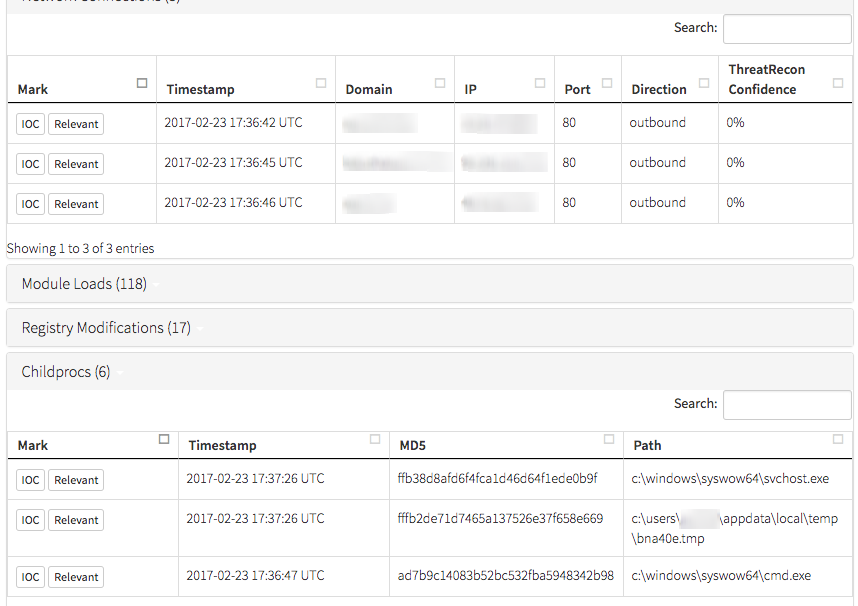
Task: Mark the 17:36:46 network connection as Relevant
Action: [76, 204]
